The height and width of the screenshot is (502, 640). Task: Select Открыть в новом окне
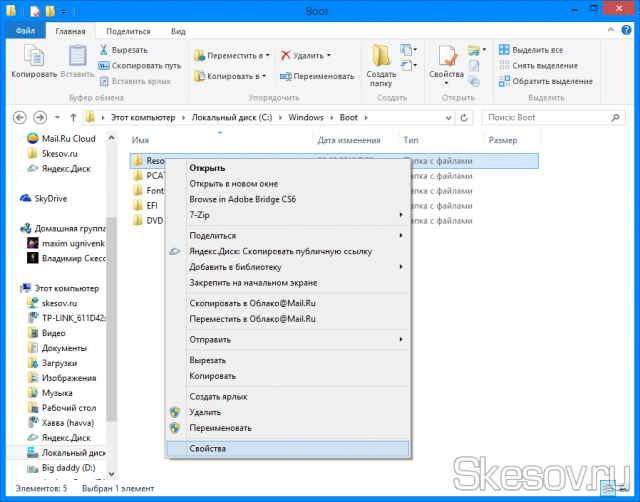235,184
